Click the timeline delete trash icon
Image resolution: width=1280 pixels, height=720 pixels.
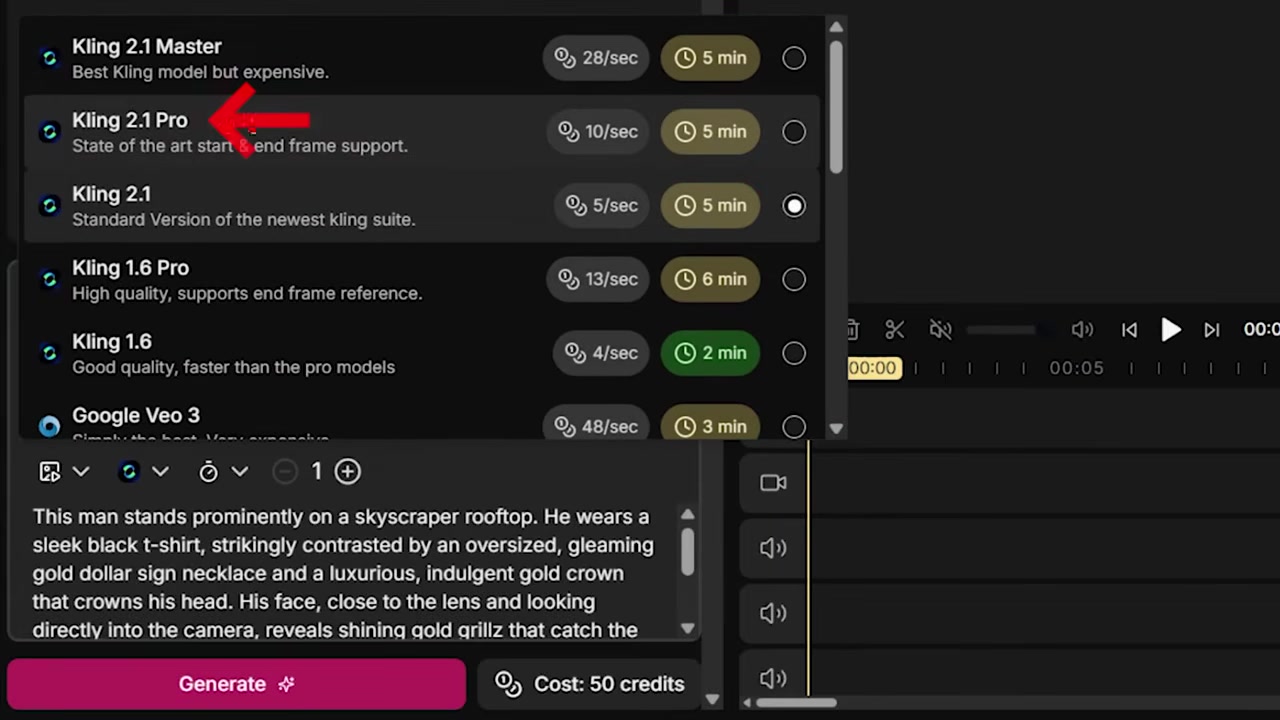coord(853,330)
